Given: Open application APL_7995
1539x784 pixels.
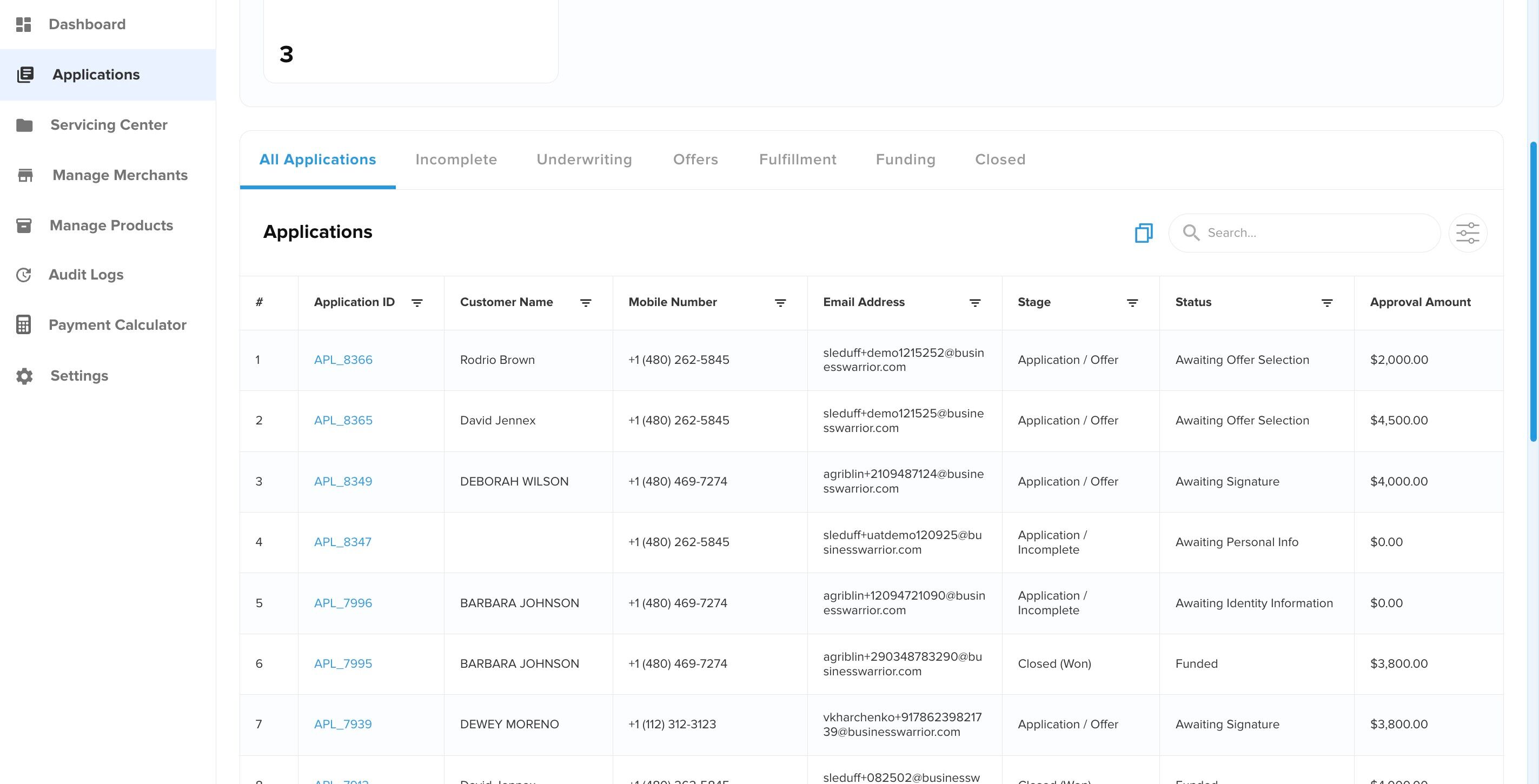Looking at the screenshot, I should 343,664.
